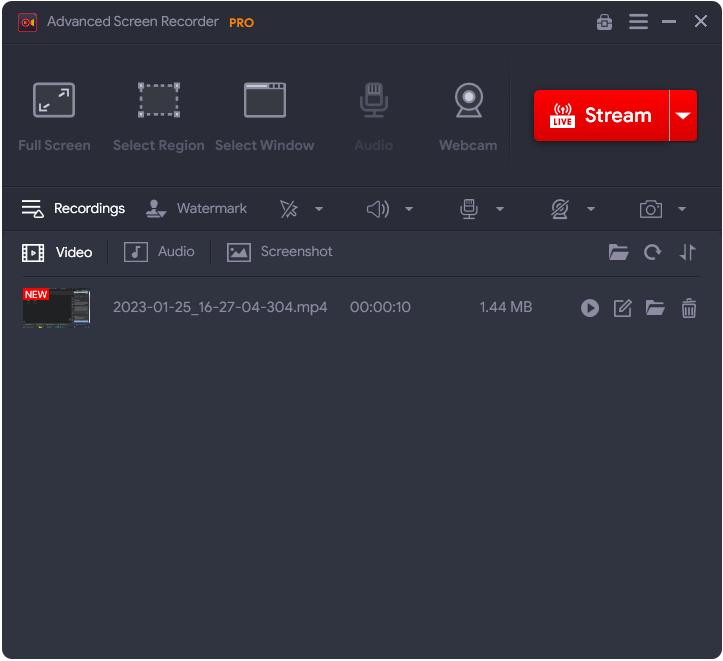Open file location of the recording

point(655,308)
